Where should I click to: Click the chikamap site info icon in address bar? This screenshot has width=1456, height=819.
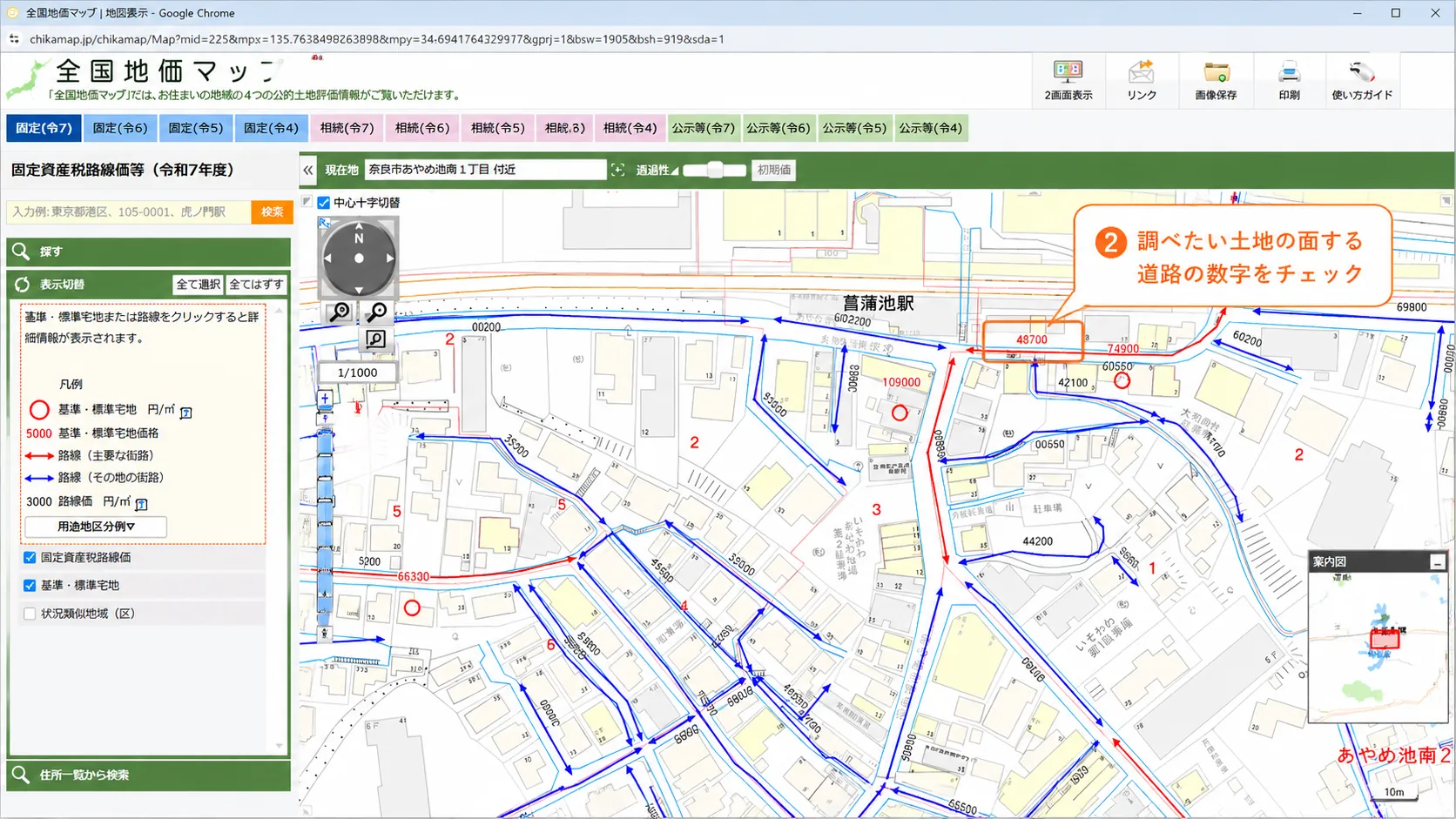point(14,39)
